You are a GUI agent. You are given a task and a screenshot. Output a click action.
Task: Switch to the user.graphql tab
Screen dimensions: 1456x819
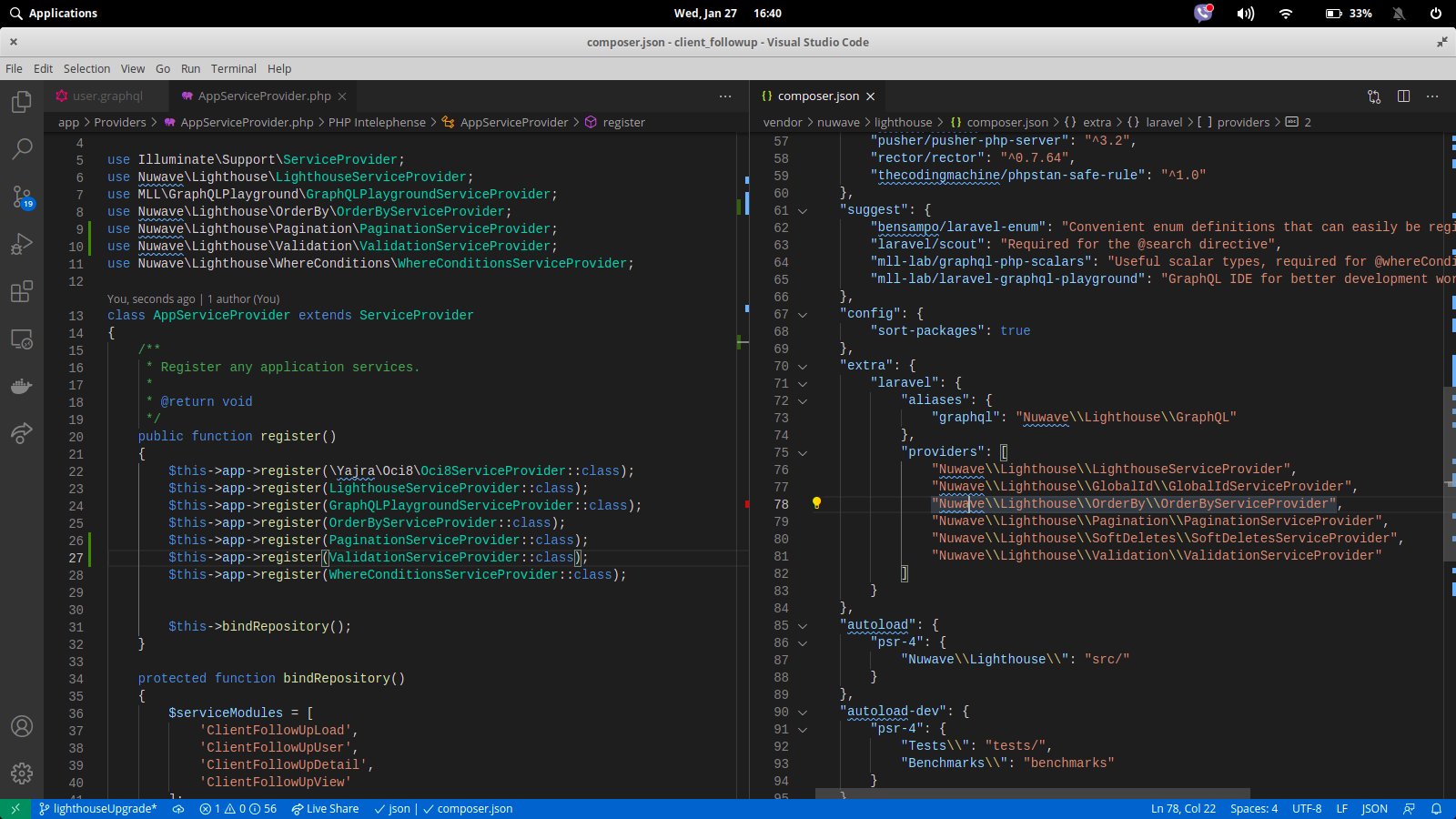106,96
